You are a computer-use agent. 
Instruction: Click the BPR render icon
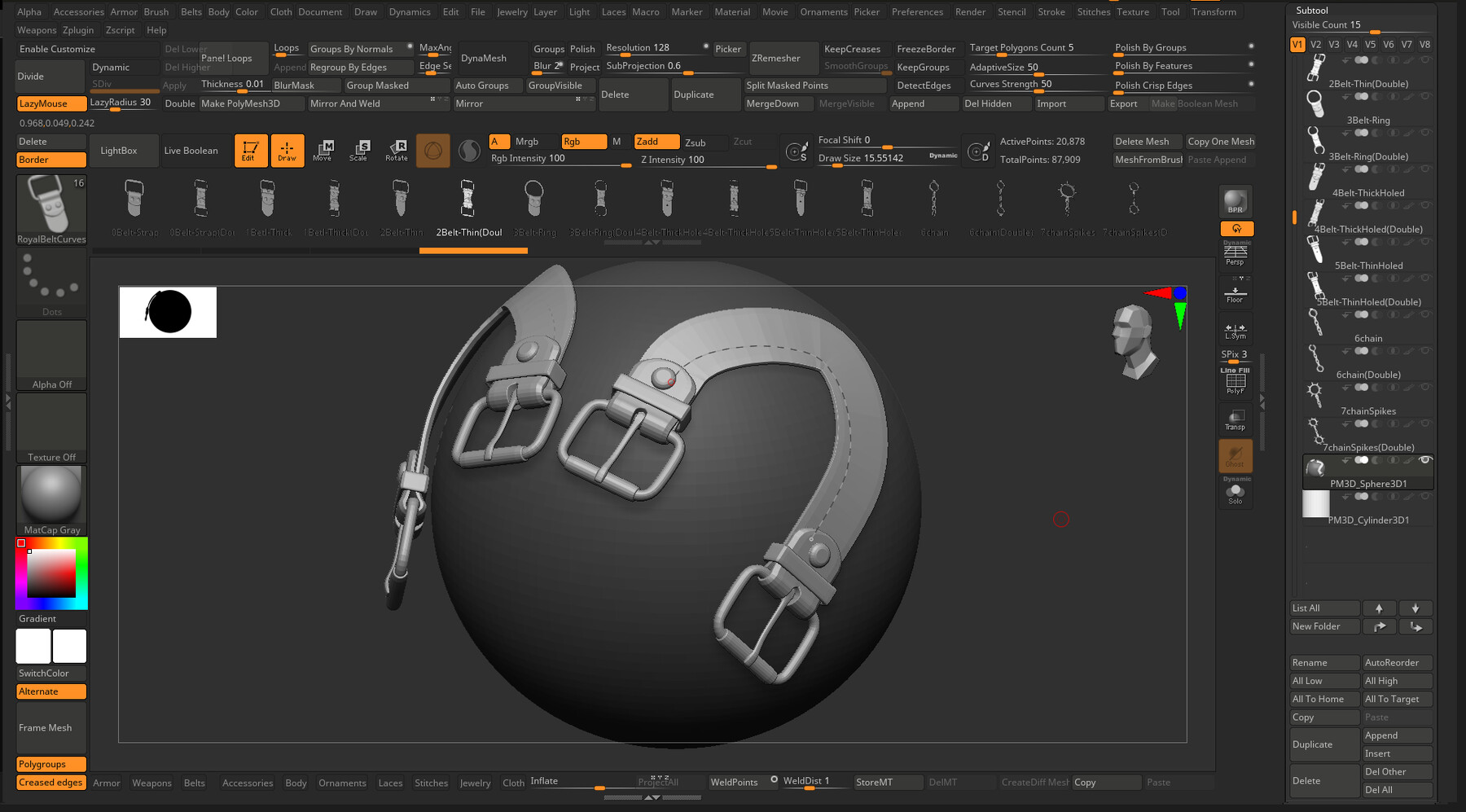tap(1236, 201)
